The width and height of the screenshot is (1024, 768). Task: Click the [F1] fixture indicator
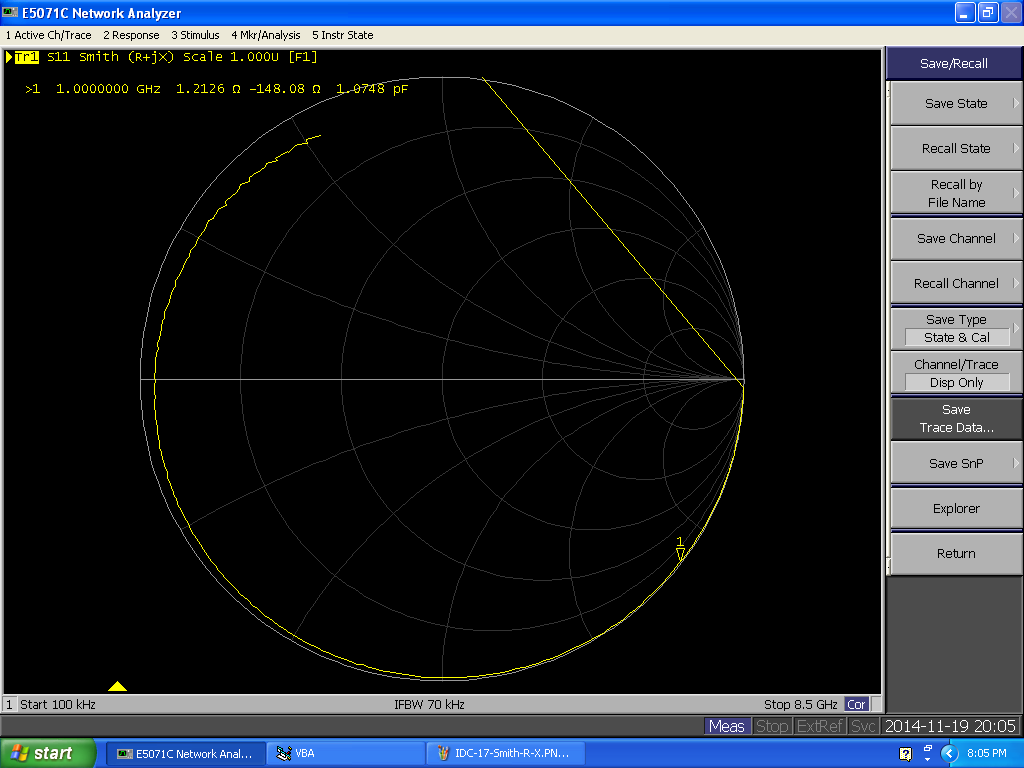(x=303, y=57)
